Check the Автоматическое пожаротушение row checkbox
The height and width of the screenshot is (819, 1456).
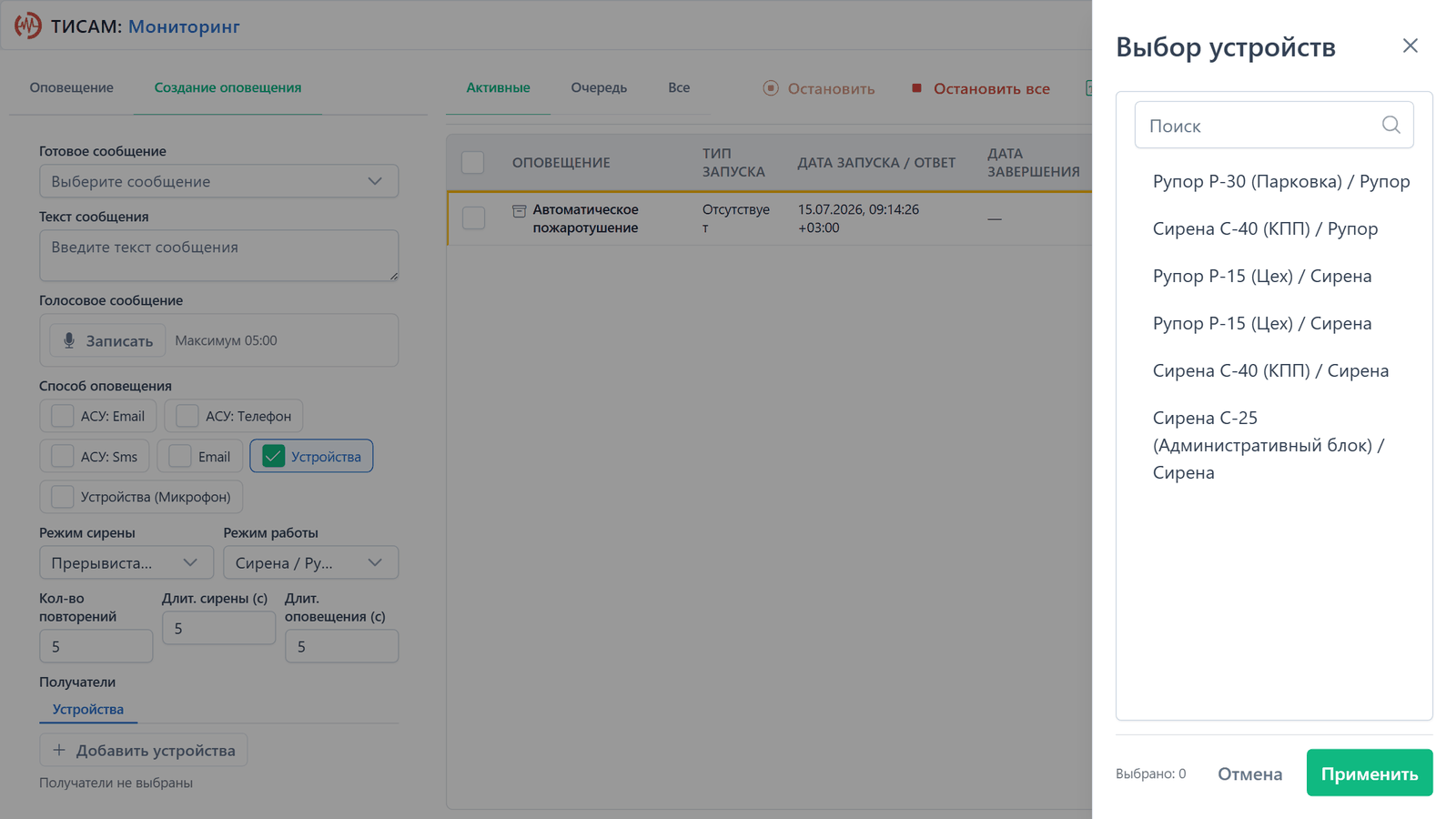point(473,217)
